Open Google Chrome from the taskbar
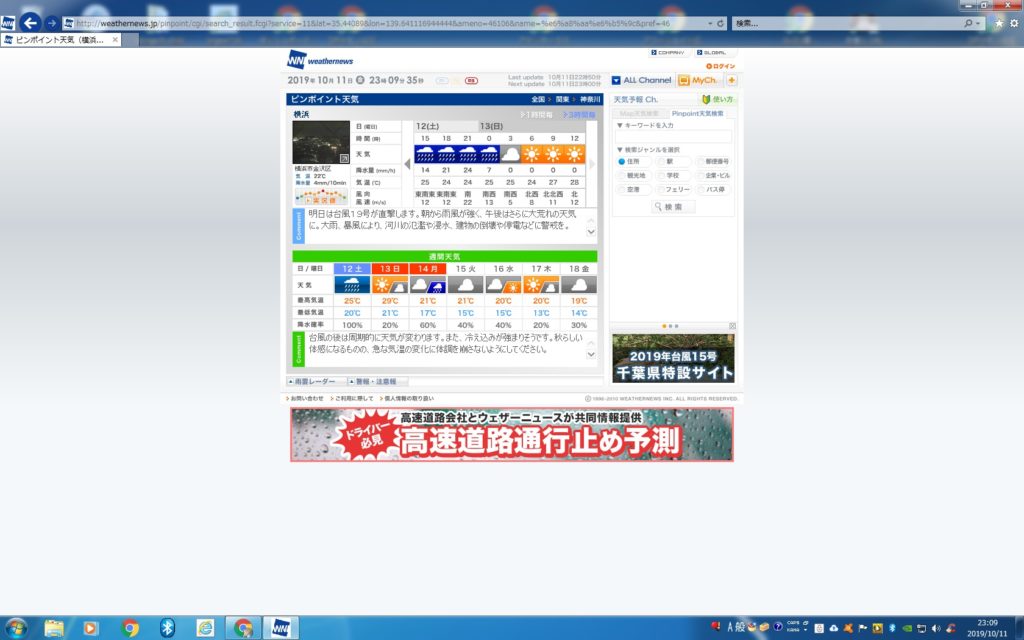This screenshot has width=1024, height=640. tap(130, 628)
